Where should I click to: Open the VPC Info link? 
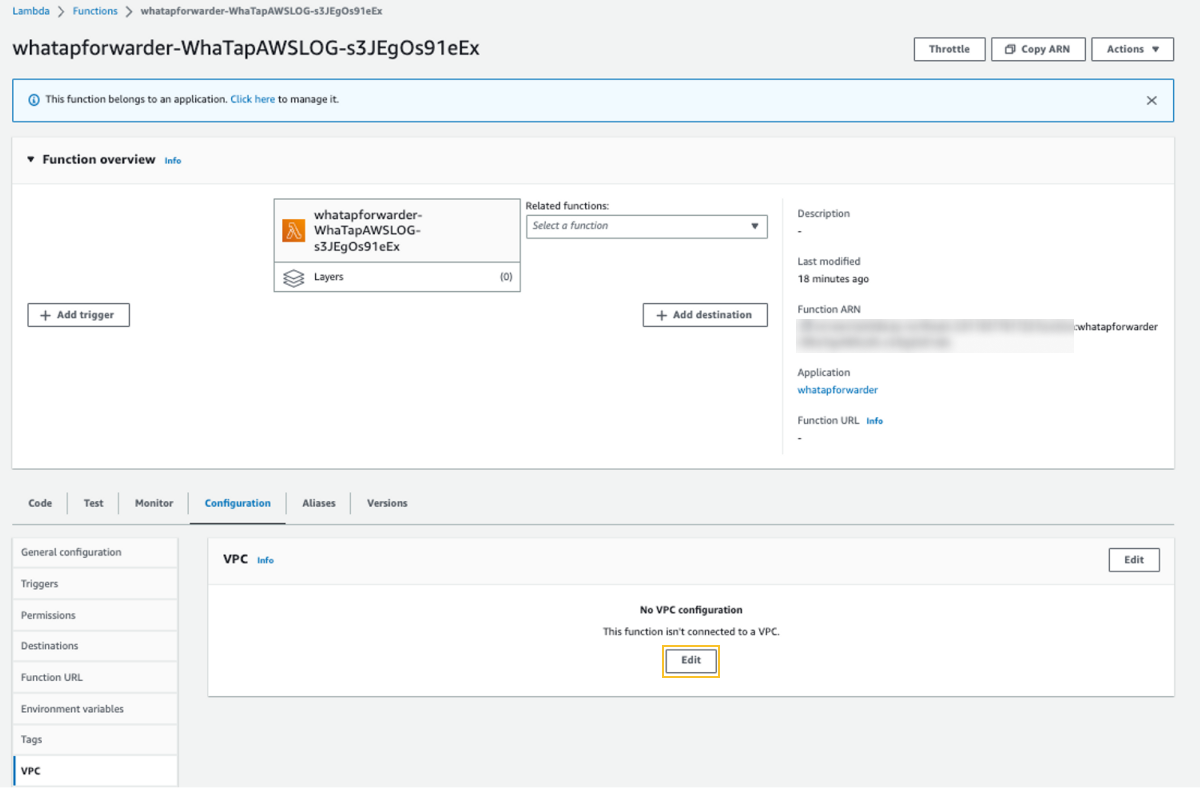coord(265,561)
